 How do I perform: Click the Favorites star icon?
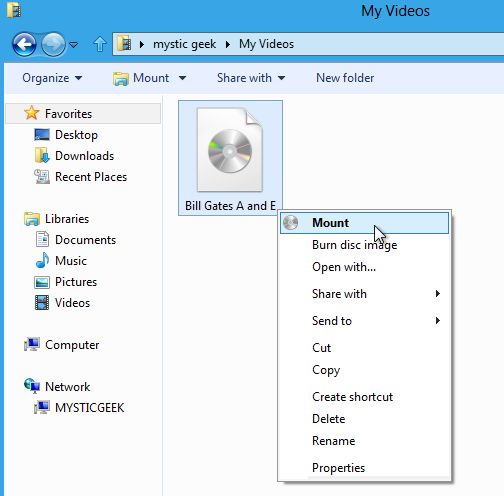point(31,113)
